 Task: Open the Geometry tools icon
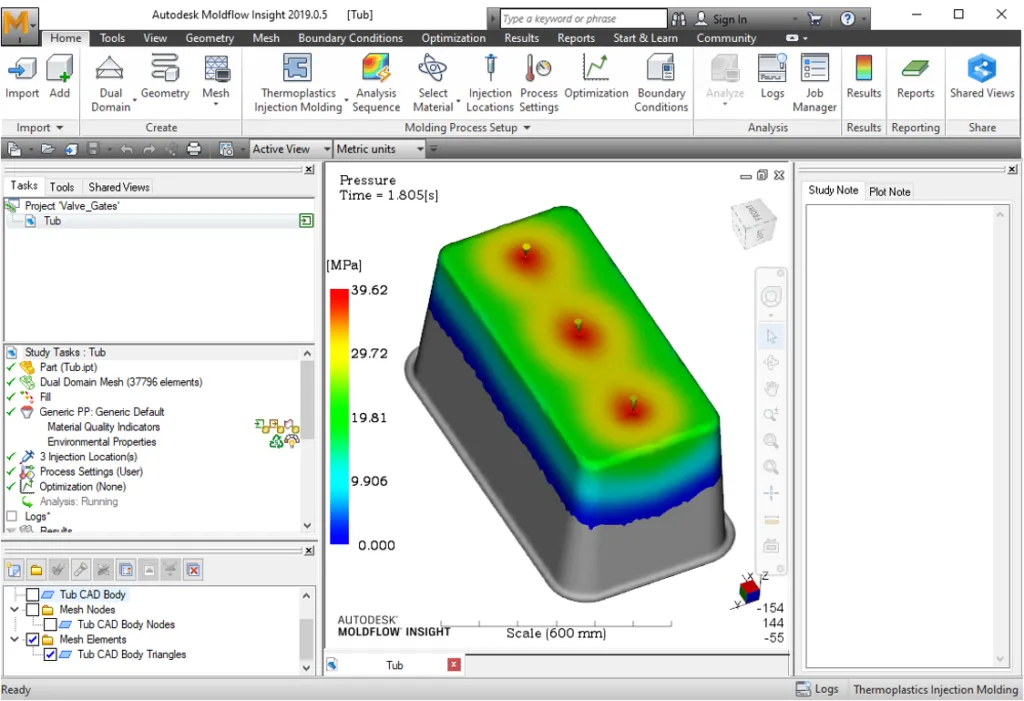tap(165, 76)
